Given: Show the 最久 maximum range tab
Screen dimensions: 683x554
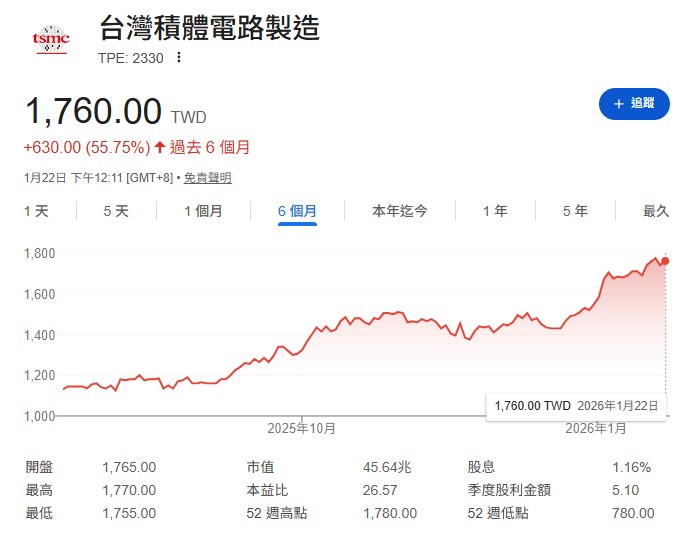Looking at the screenshot, I should (656, 211).
